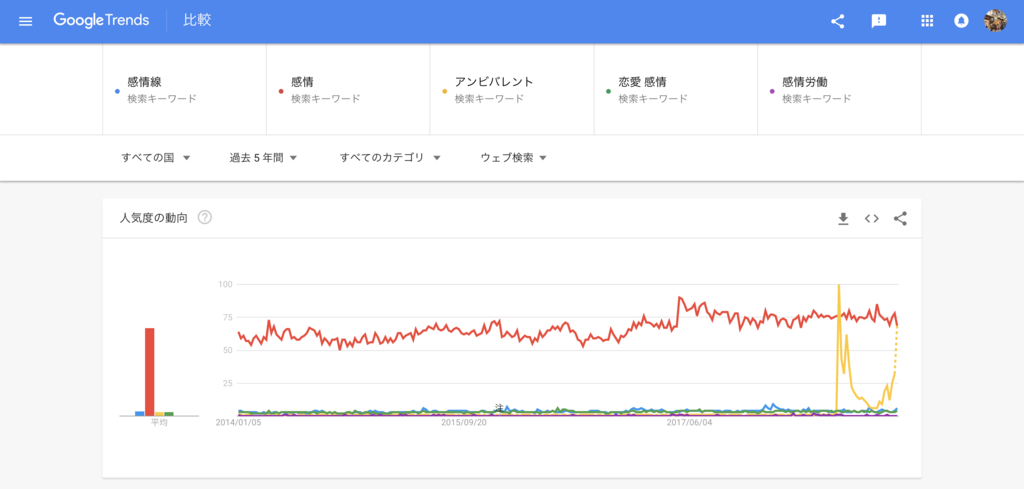Screen dimensions: 1024x489
Task: Open the notifications bell
Action: coord(961,21)
